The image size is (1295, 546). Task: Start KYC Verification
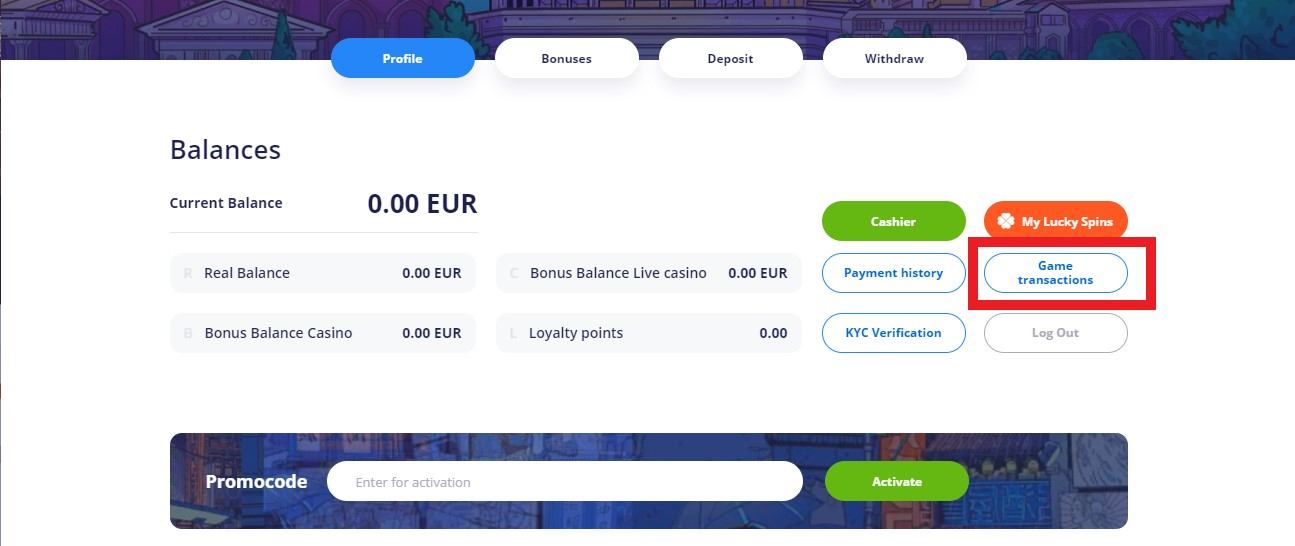(893, 333)
